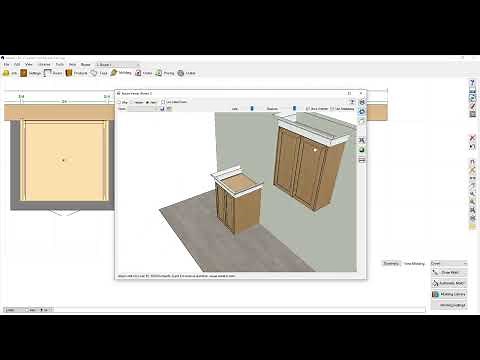The image size is (480, 360).
Task: Click the Output toolbar icon
Action: click(181, 73)
